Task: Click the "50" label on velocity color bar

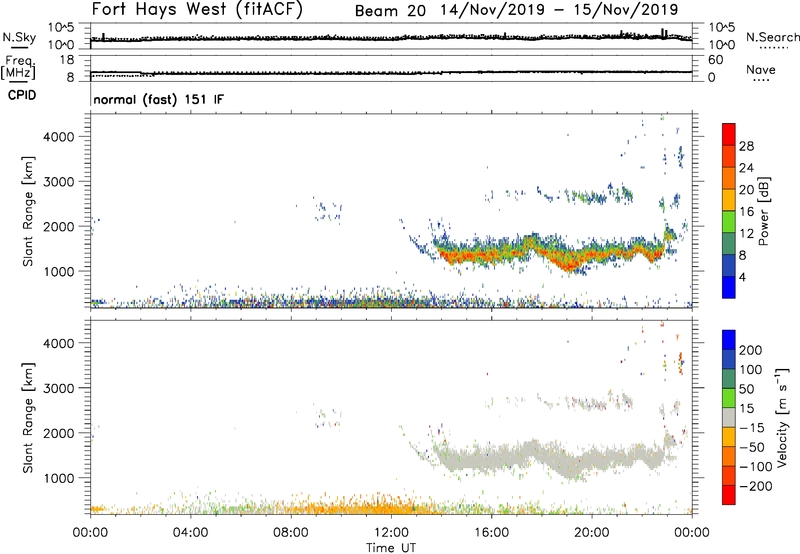Action: click(747, 389)
